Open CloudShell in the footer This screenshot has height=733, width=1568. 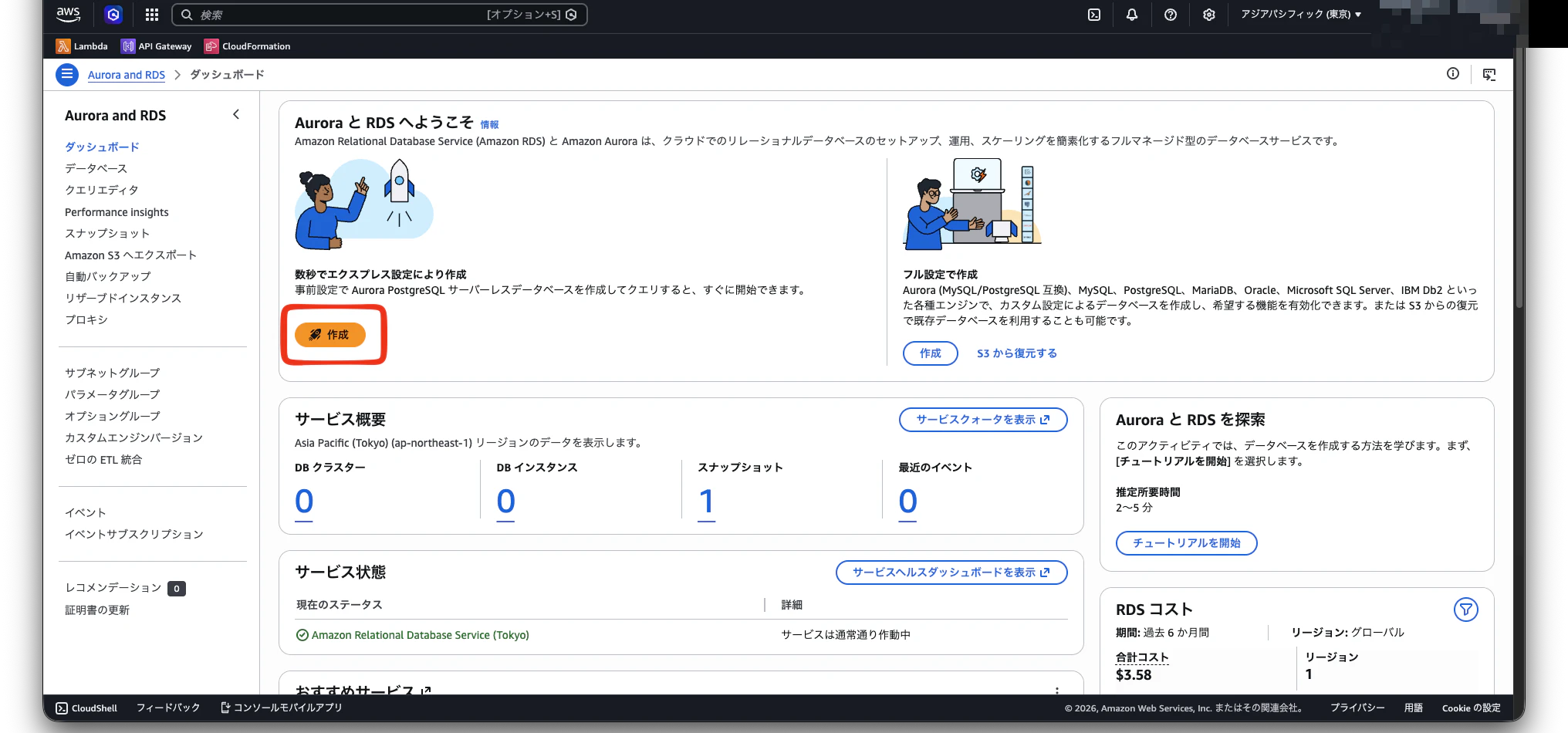click(86, 708)
